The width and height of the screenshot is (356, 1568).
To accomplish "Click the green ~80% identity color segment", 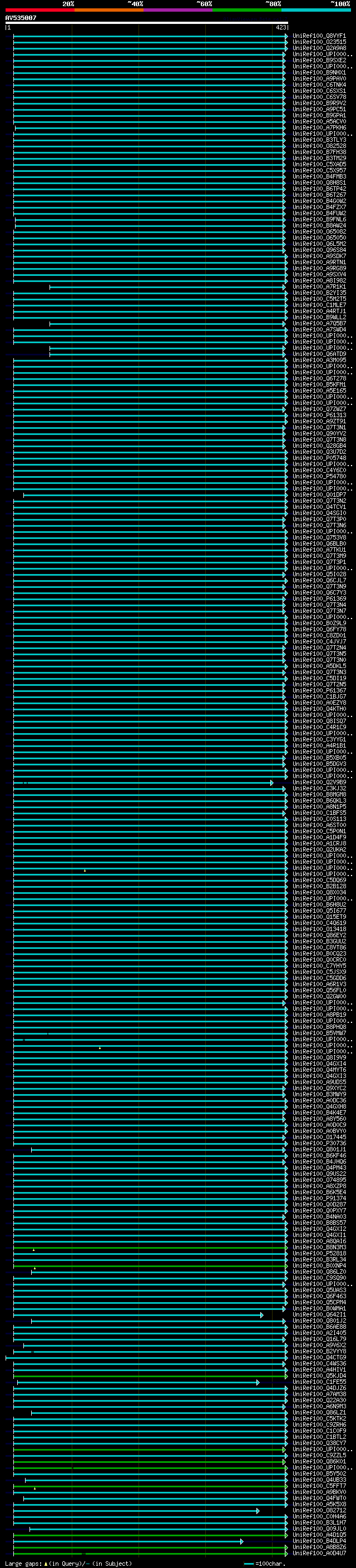I will click(x=247, y=10).
